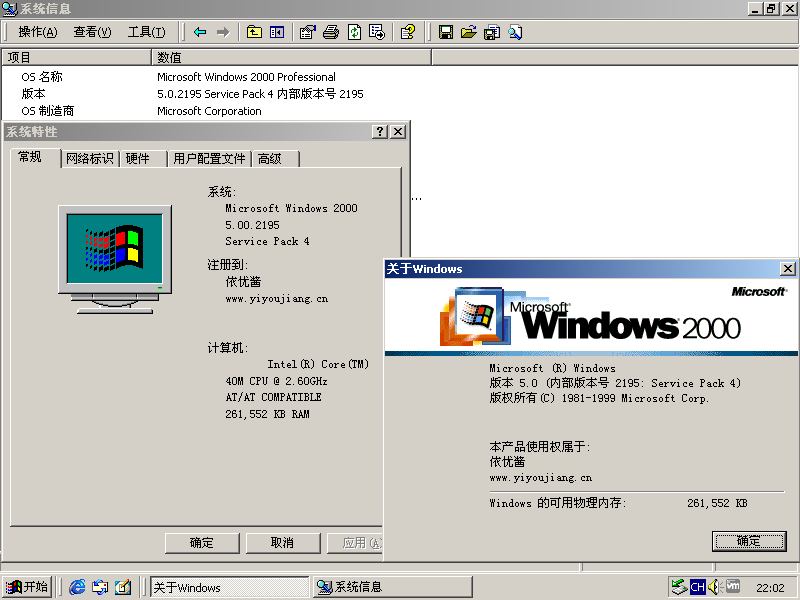Launch Internet Explorer from quick launch
The width and height of the screenshot is (800, 600).
[77, 587]
